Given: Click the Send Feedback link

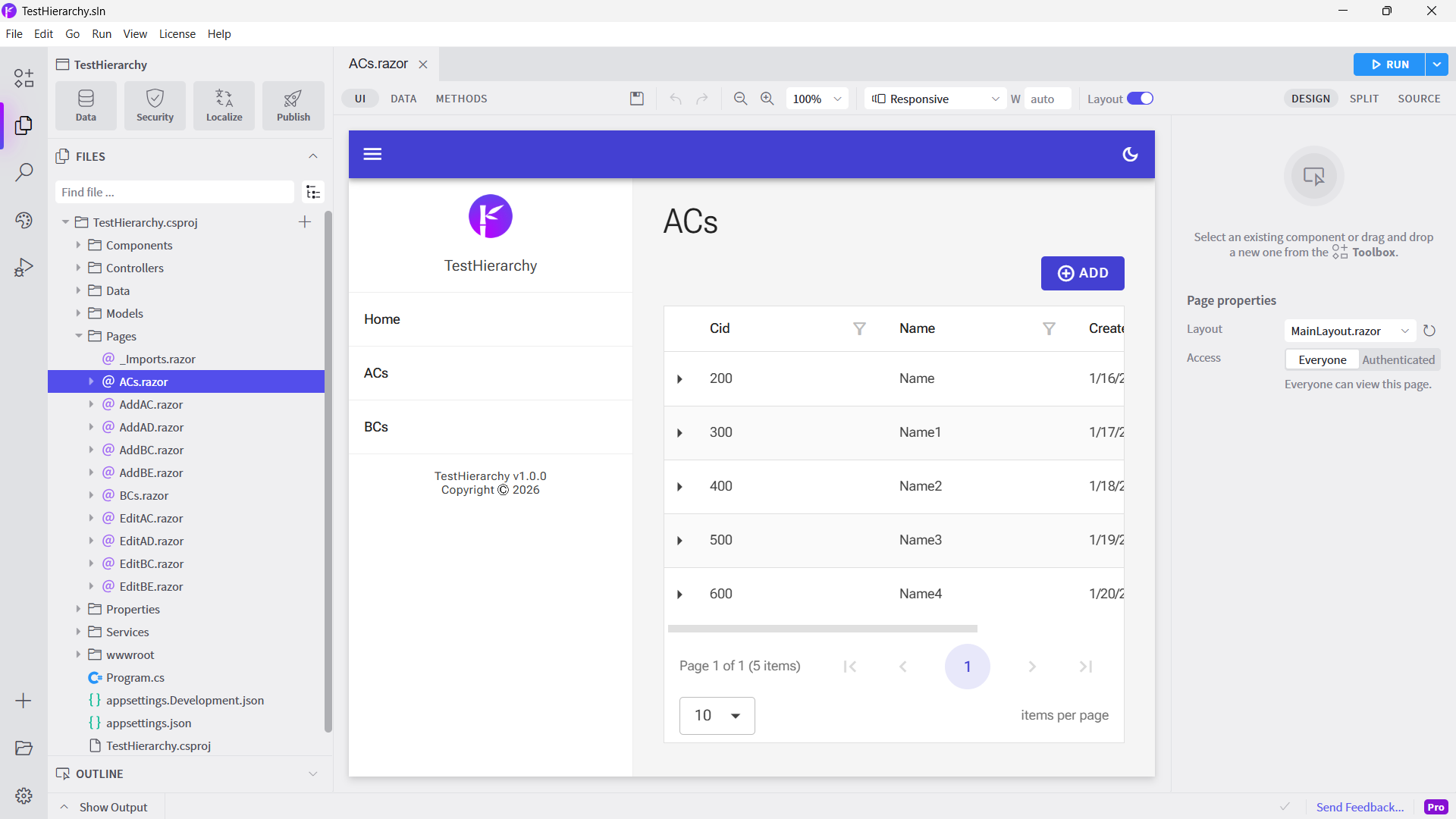Looking at the screenshot, I should point(1360,807).
